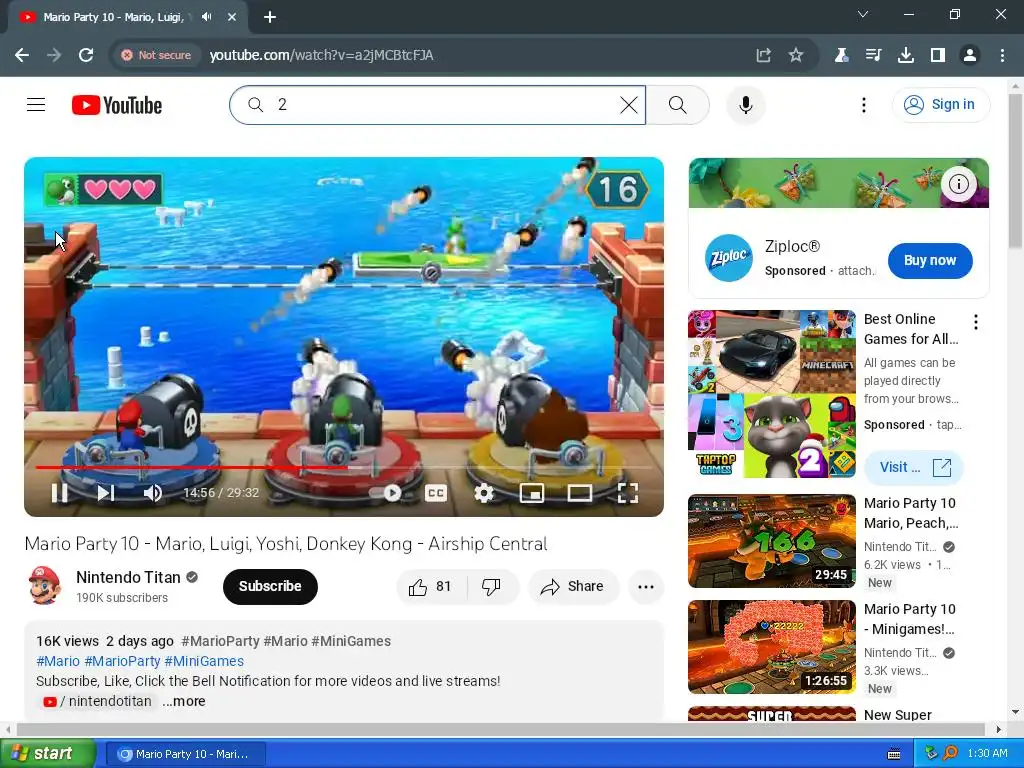Open the media controls toolbar icon

(x=873, y=55)
